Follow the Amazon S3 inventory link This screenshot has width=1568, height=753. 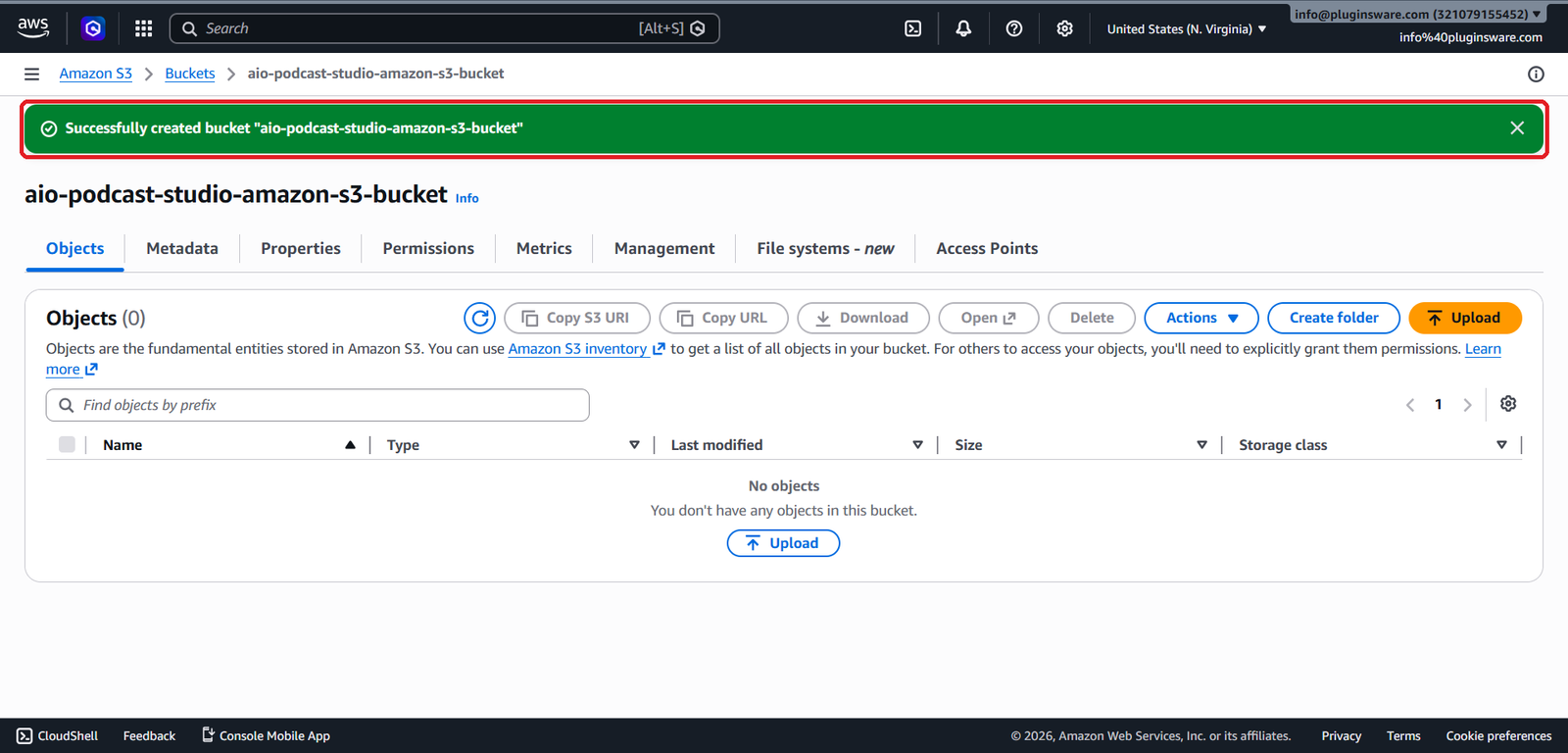(x=586, y=349)
